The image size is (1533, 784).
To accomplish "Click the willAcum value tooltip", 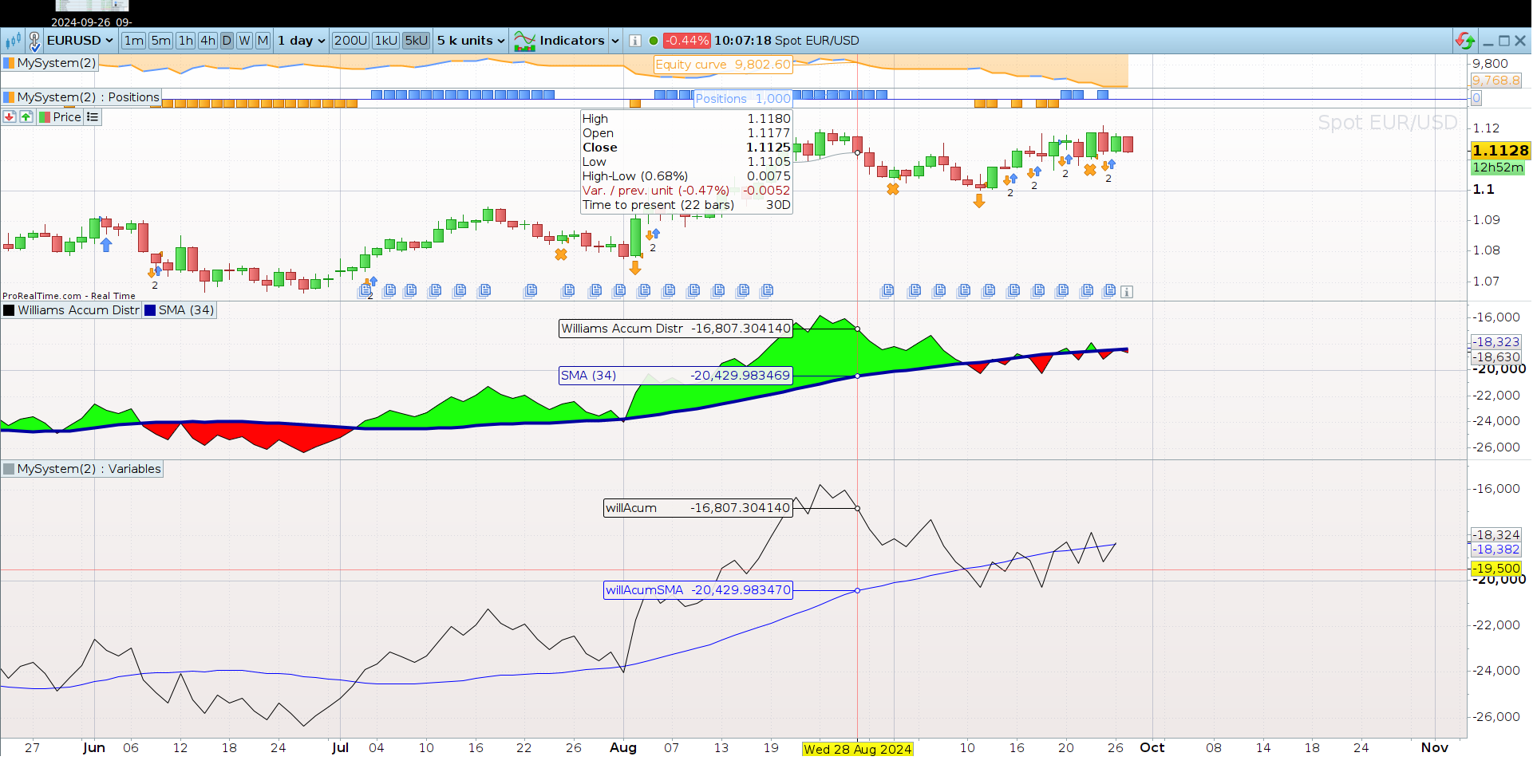I will pos(698,508).
